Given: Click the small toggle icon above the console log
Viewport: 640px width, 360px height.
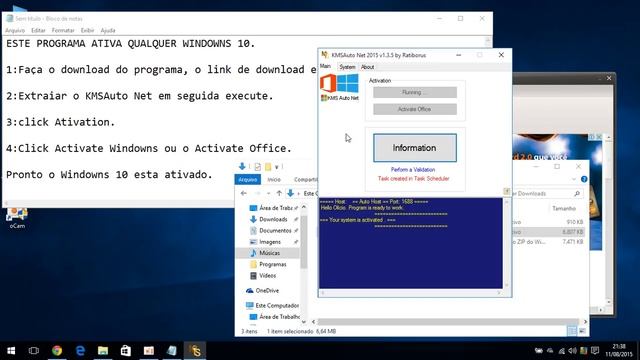Looking at the screenshot, I should click(507, 191).
